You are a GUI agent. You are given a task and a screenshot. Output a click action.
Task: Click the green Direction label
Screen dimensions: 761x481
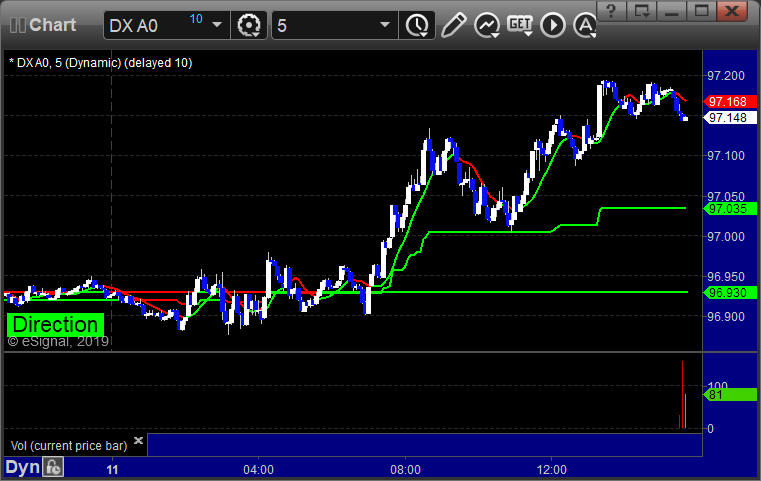[56, 324]
